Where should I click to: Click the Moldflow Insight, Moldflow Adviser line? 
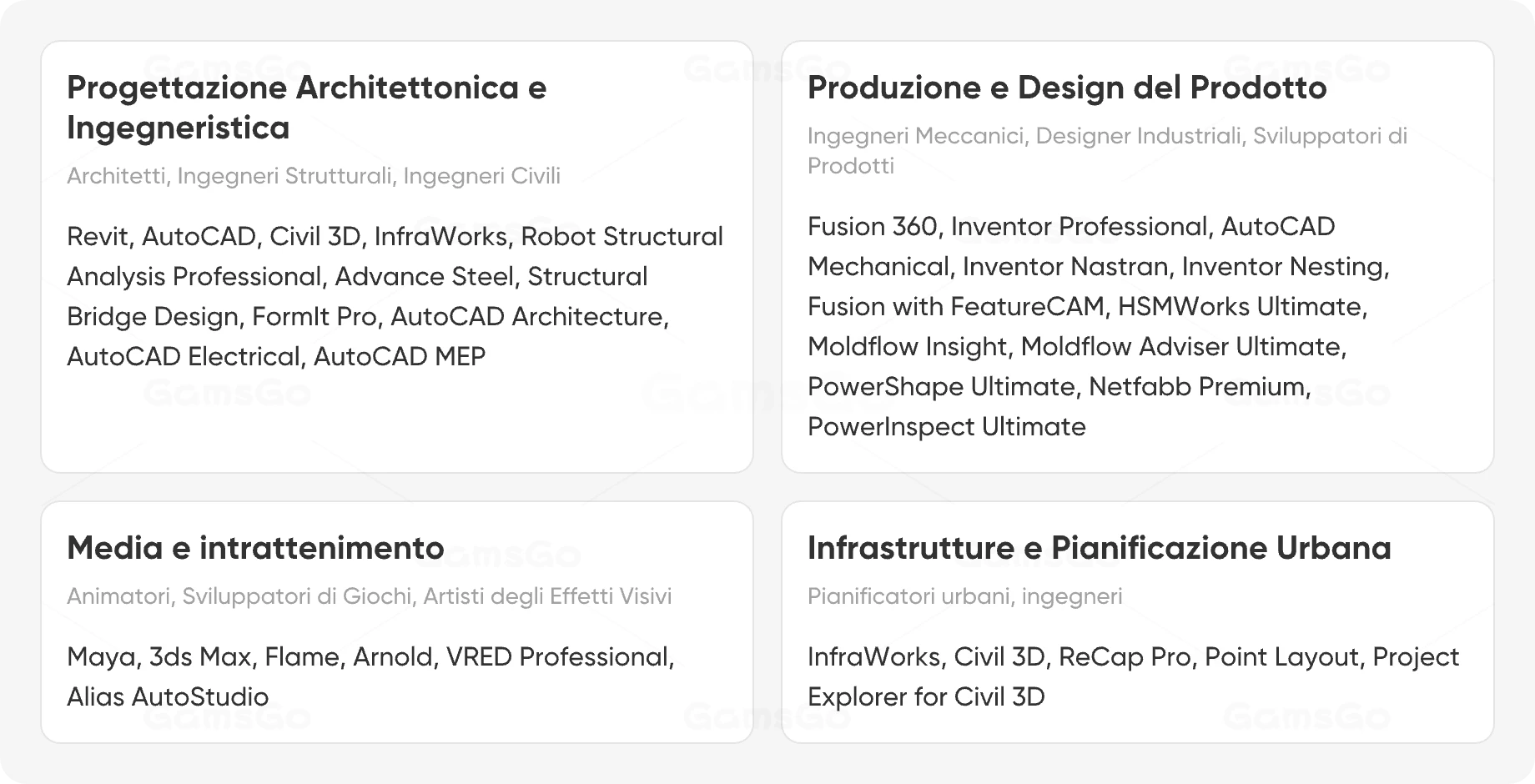pyautogui.click(x=1077, y=347)
